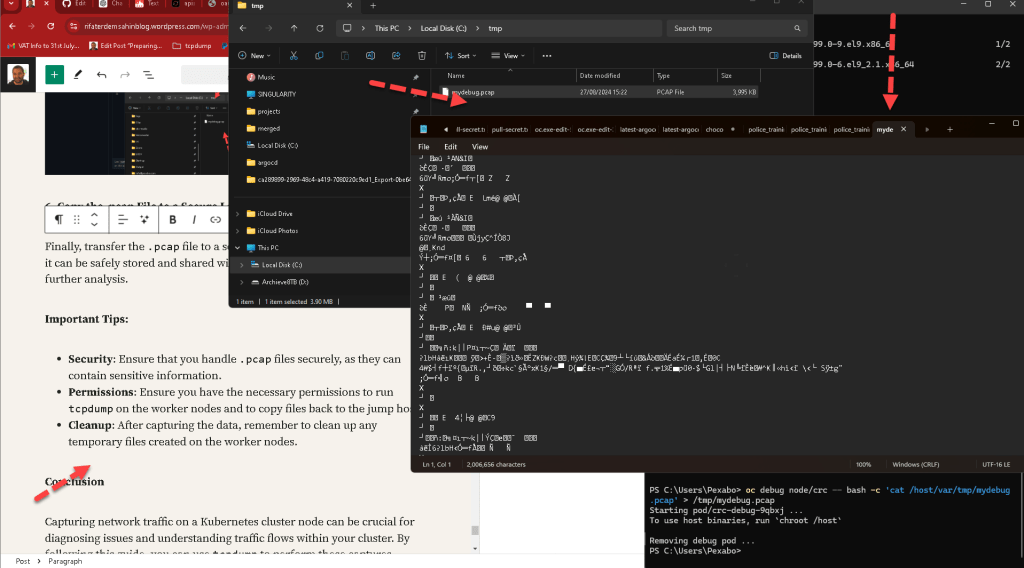The image size is (1024, 568).
Task: Click the Delete trash icon in Explorer
Action: click(x=422, y=55)
